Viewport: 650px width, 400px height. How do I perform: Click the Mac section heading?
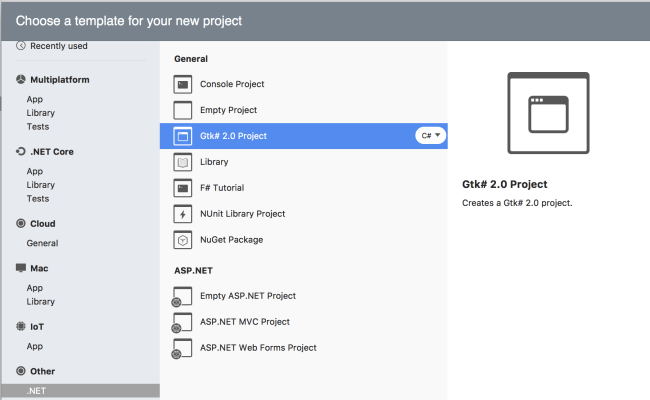point(39,268)
